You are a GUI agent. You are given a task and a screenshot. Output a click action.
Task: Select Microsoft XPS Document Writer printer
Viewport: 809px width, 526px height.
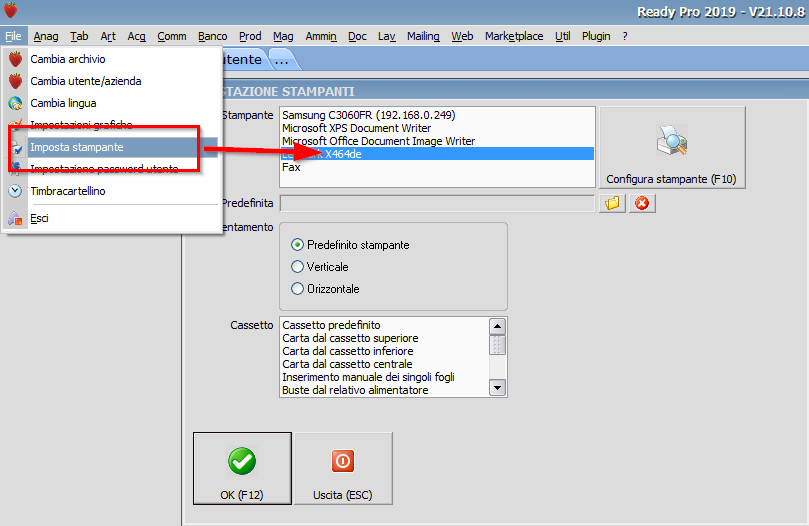[x=437, y=128]
